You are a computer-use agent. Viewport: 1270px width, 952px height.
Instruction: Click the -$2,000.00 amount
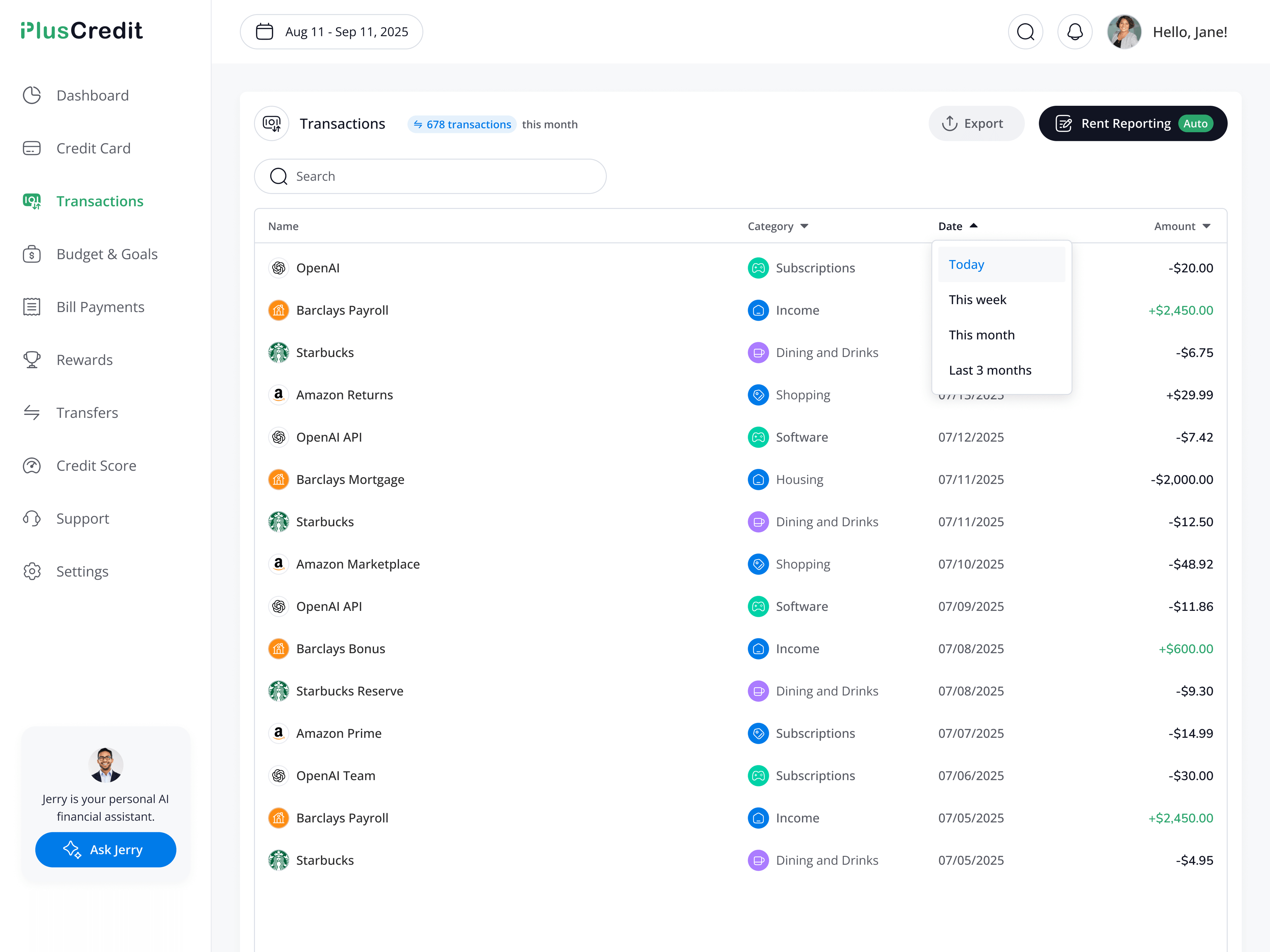tap(1182, 479)
